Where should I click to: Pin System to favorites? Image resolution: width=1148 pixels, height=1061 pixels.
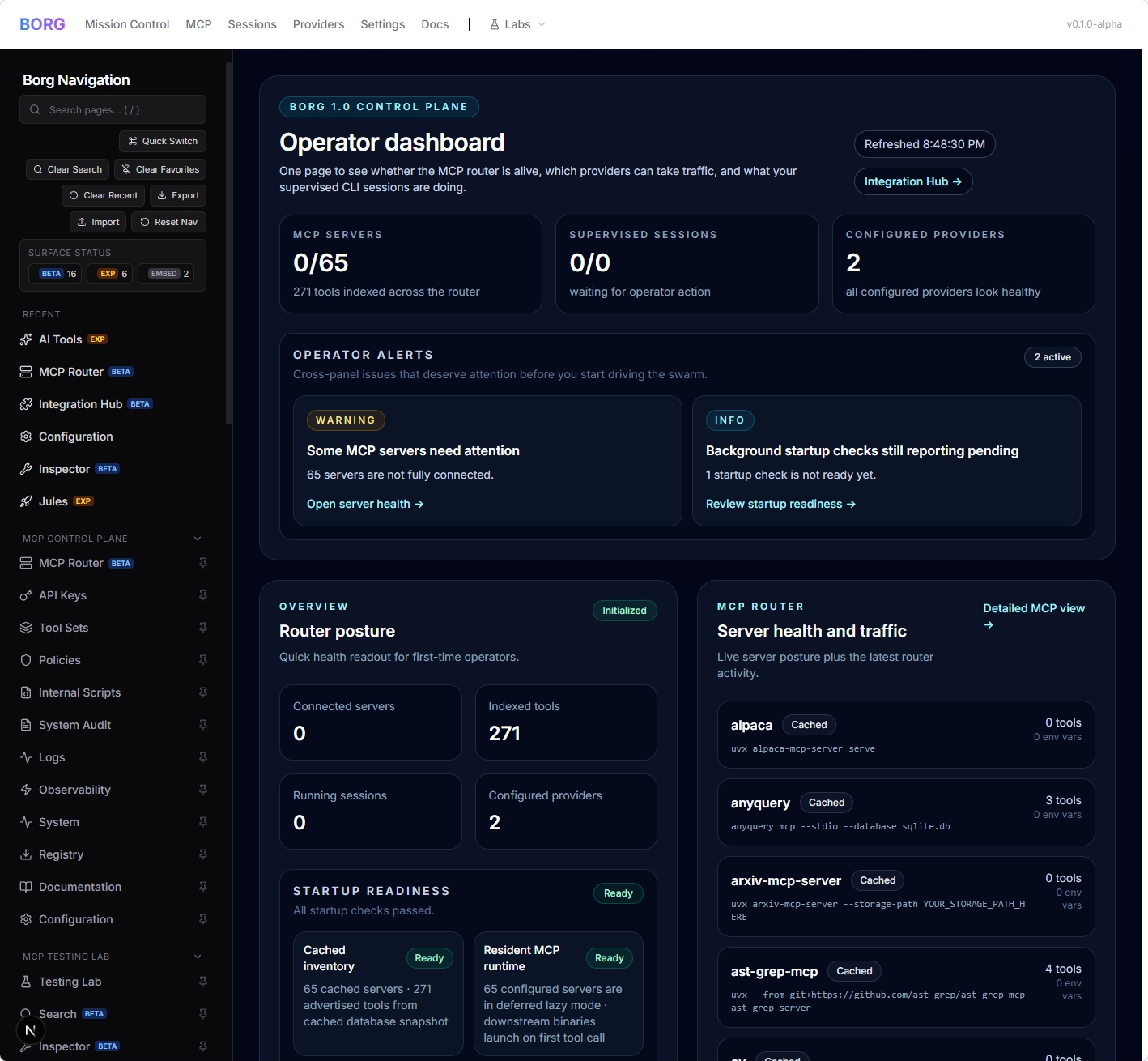[203, 822]
